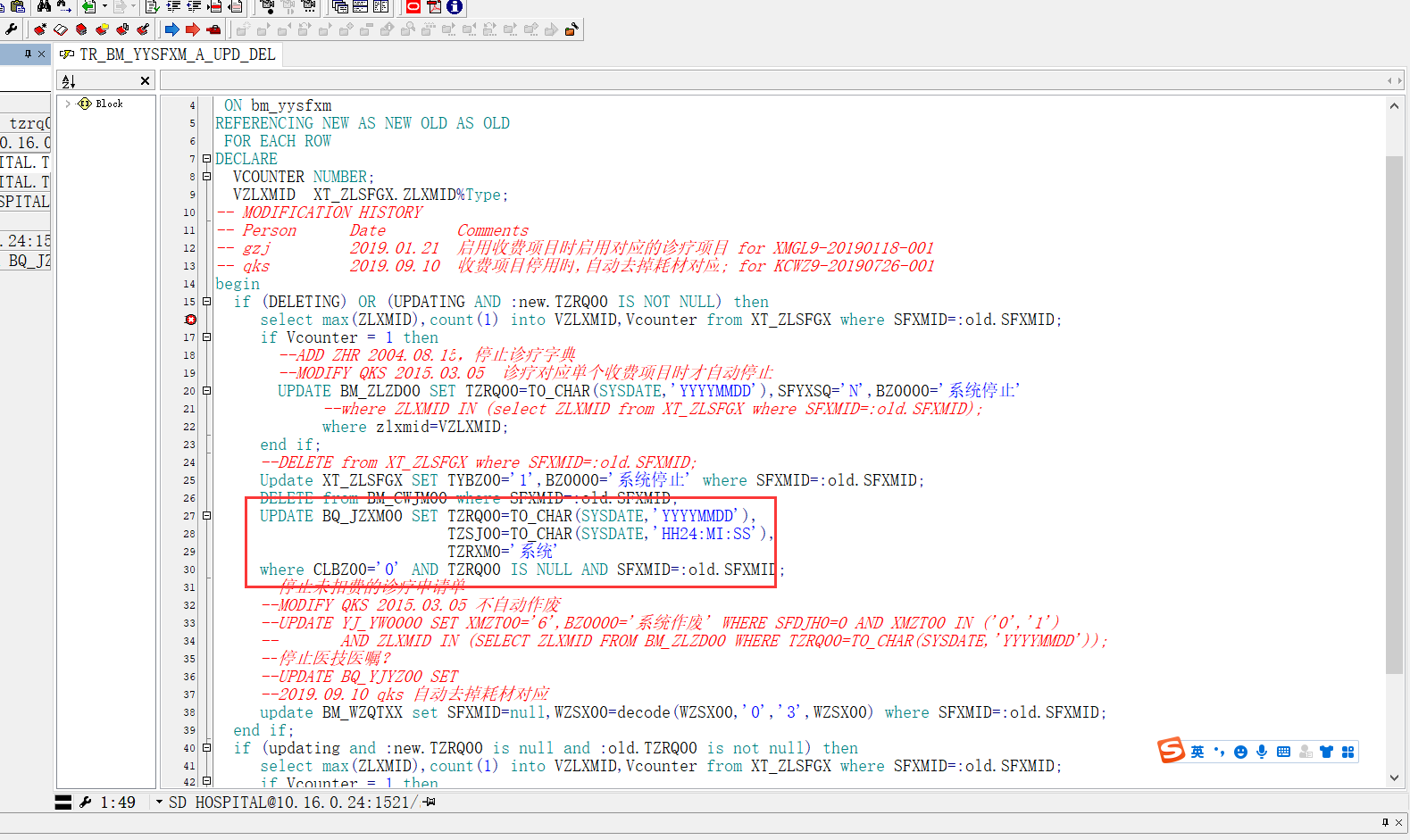Click the cursor position "1:49" in status bar
This screenshot has width=1410, height=840.
(x=118, y=803)
